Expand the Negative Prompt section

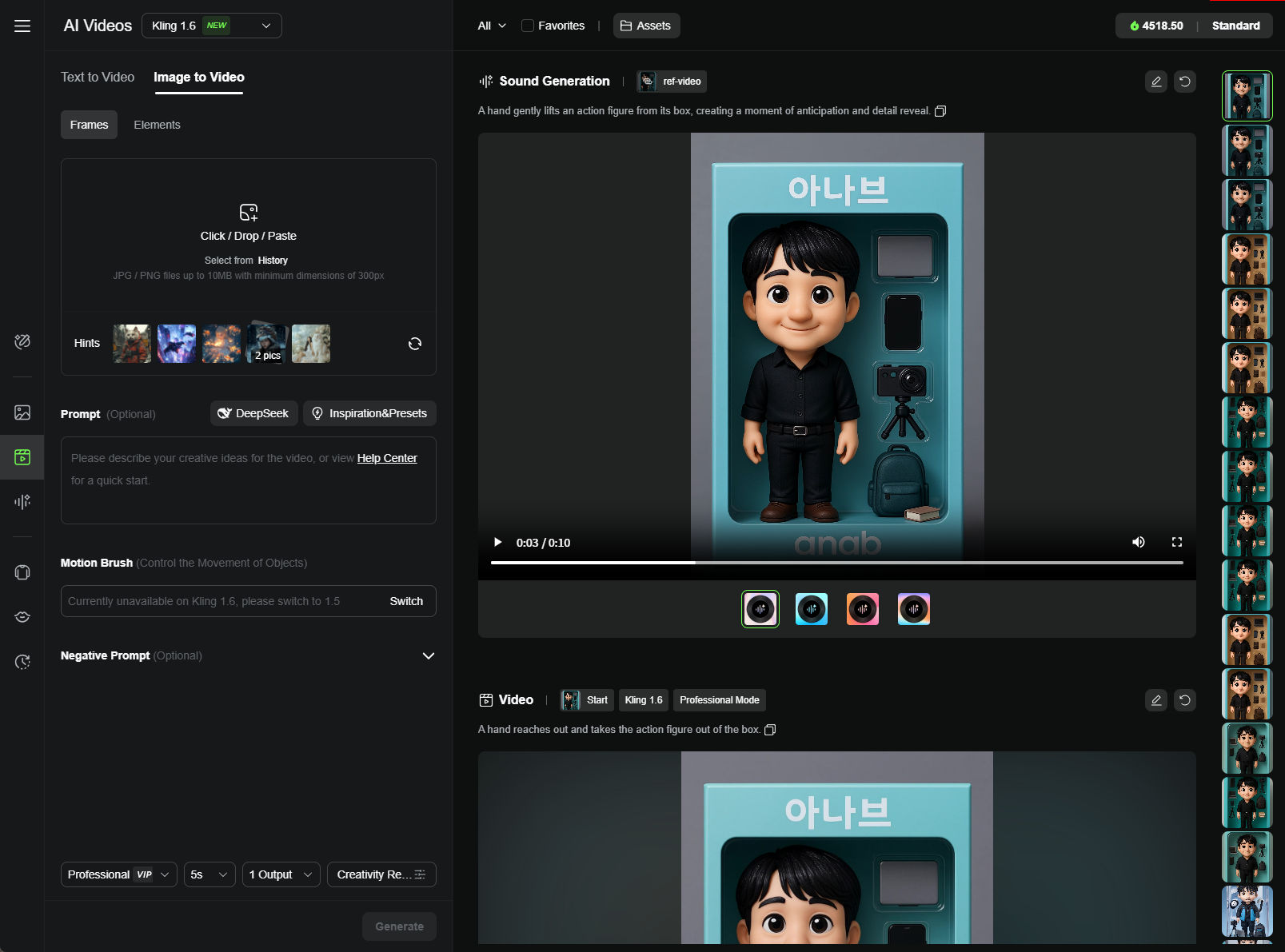coord(429,655)
